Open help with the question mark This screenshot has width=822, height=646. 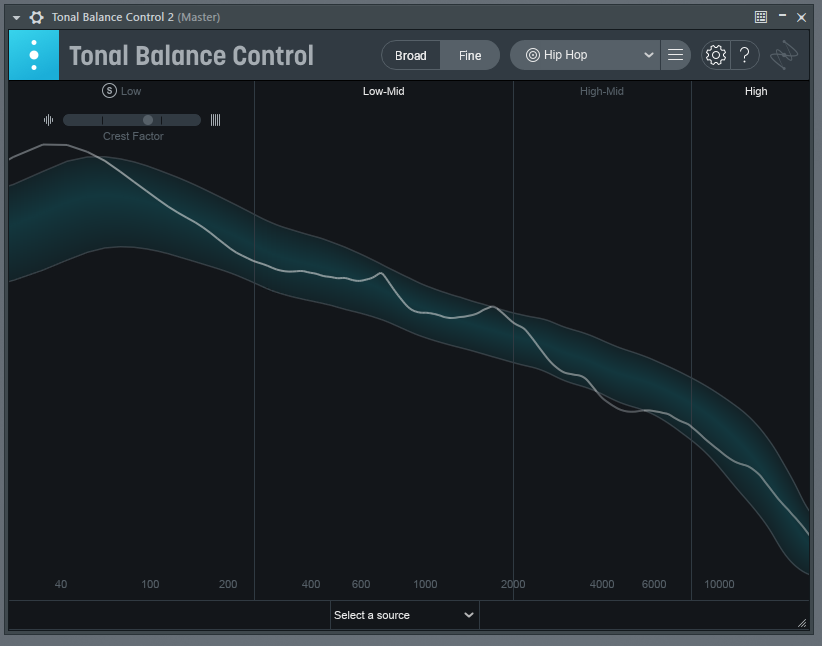point(745,55)
